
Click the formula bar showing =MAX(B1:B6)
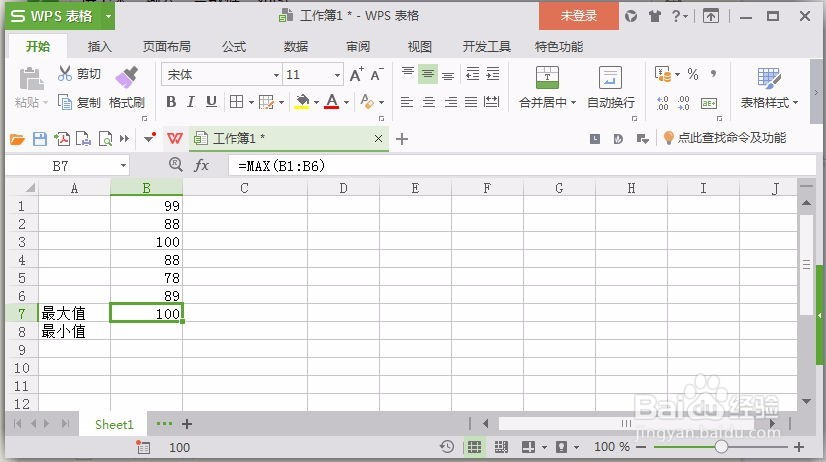pos(522,166)
